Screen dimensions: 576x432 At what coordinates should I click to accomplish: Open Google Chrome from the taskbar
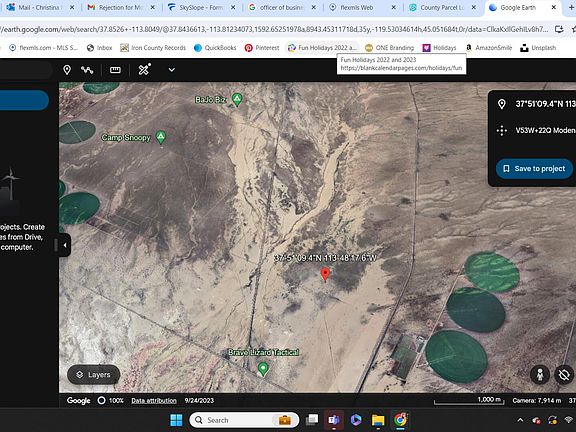(x=400, y=420)
